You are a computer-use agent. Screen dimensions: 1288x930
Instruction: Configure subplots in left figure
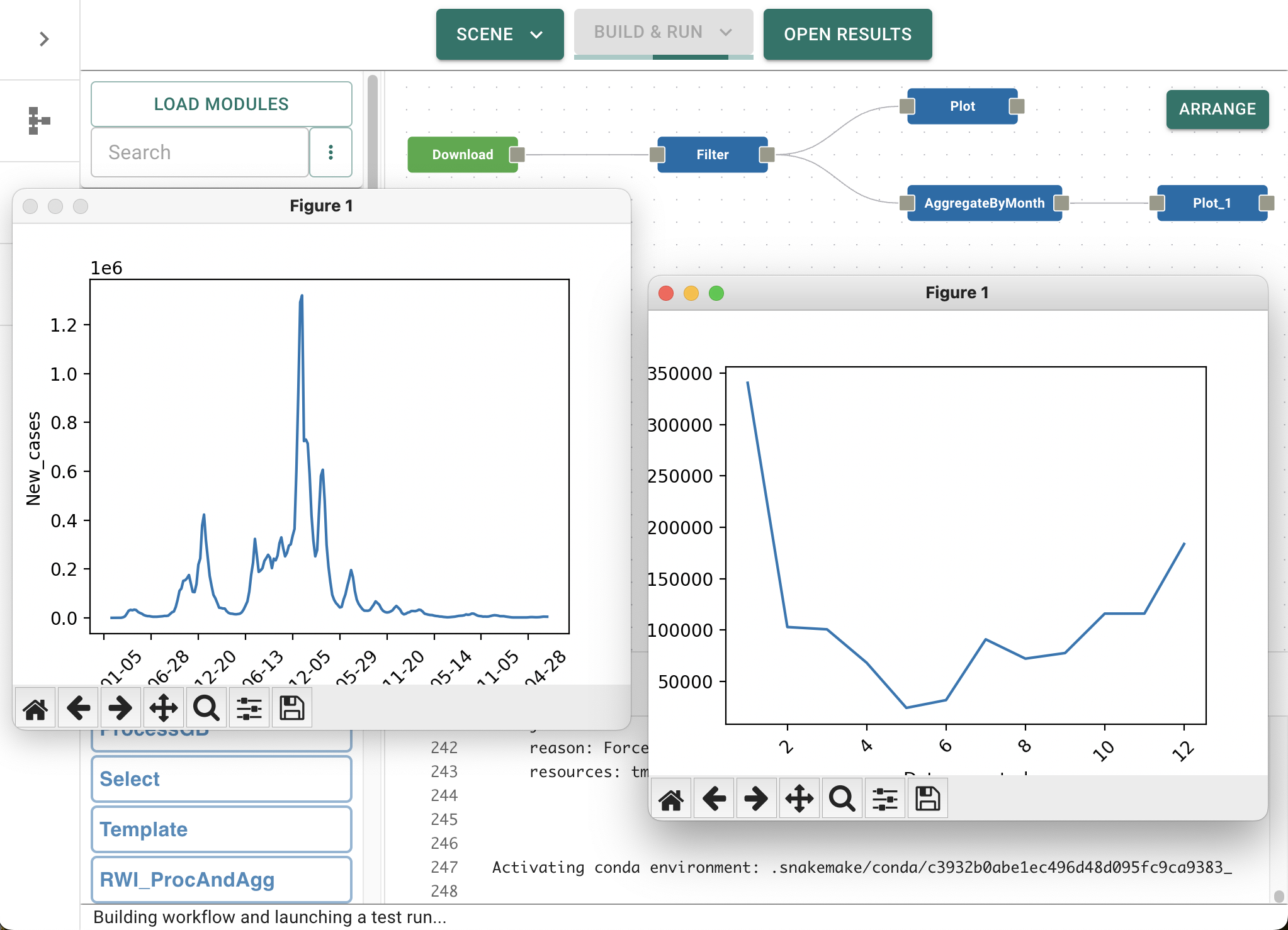[x=249, y=708]
